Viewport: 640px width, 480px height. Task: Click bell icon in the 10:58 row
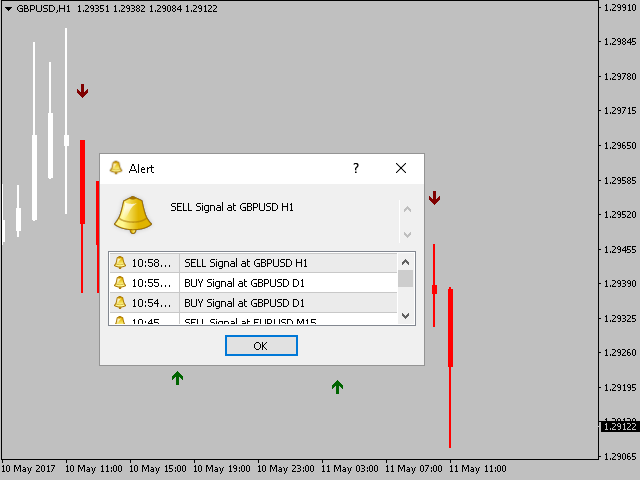120,262
